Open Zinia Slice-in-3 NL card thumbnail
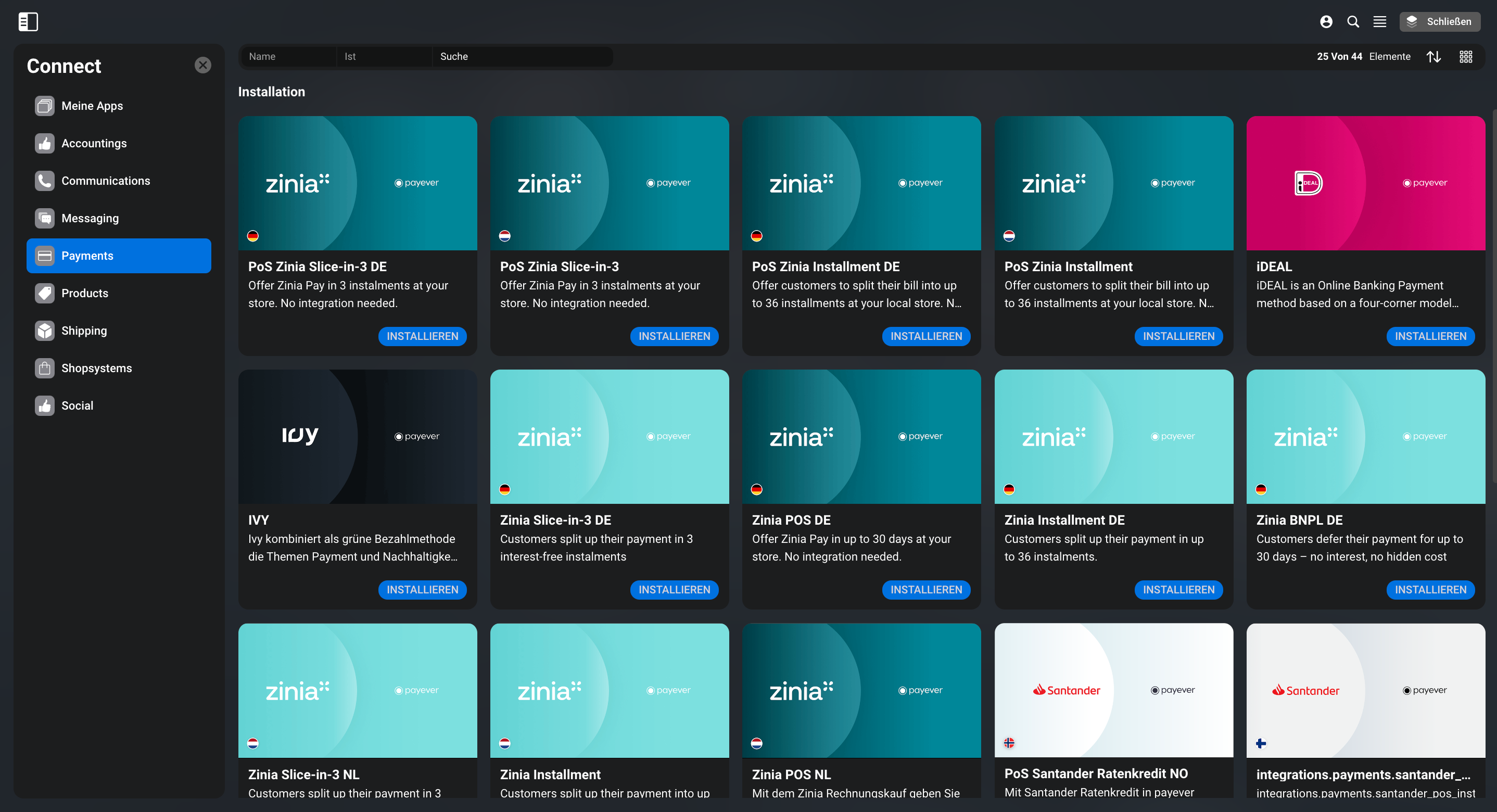The height and width of the screenshot is (812, 1497). [358, 691]
